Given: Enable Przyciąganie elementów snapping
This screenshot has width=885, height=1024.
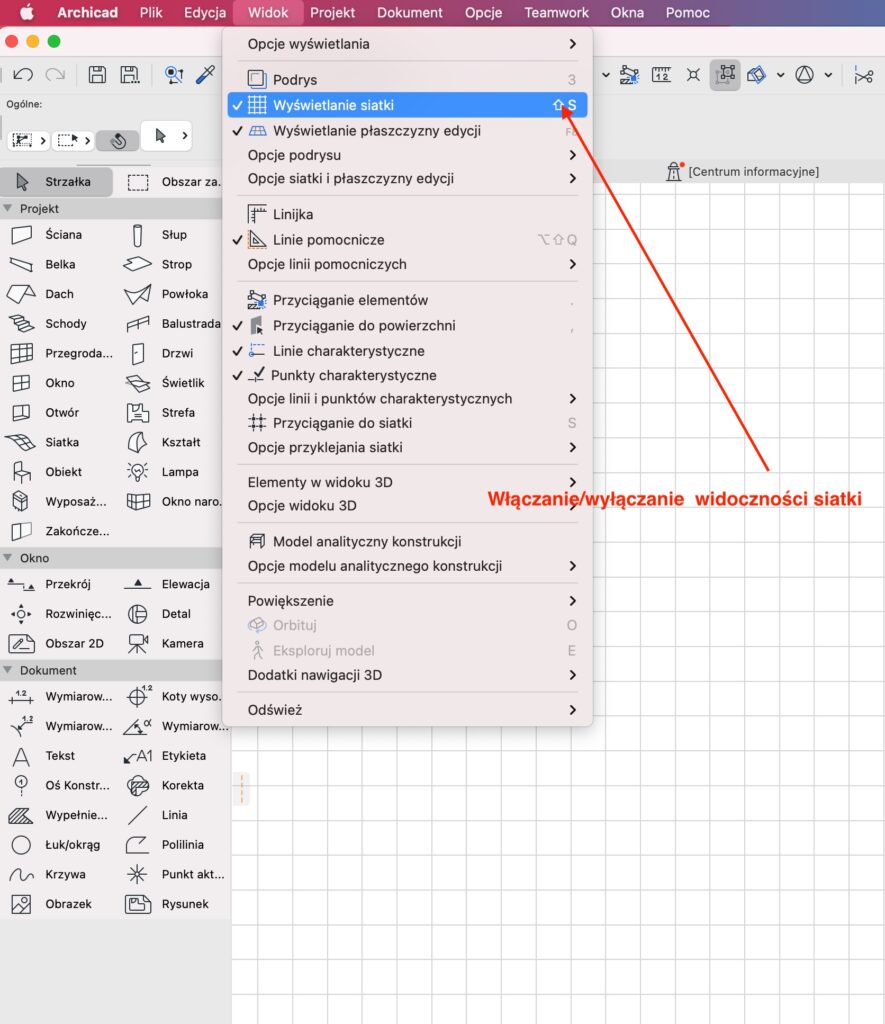Looking at the screenshot, I should (407, 300).
